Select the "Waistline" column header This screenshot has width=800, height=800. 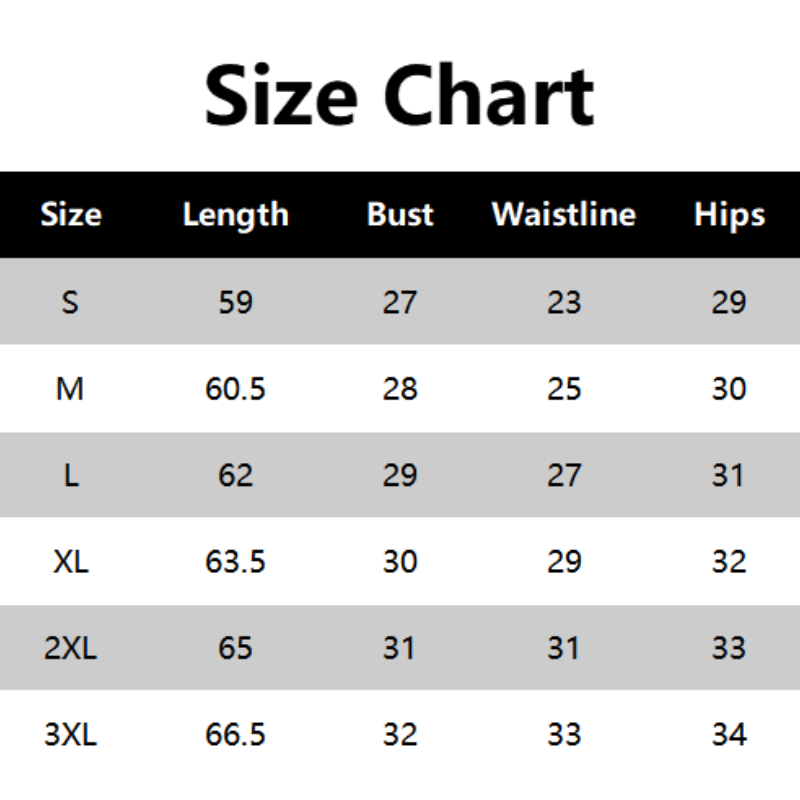tap(564, 215)
